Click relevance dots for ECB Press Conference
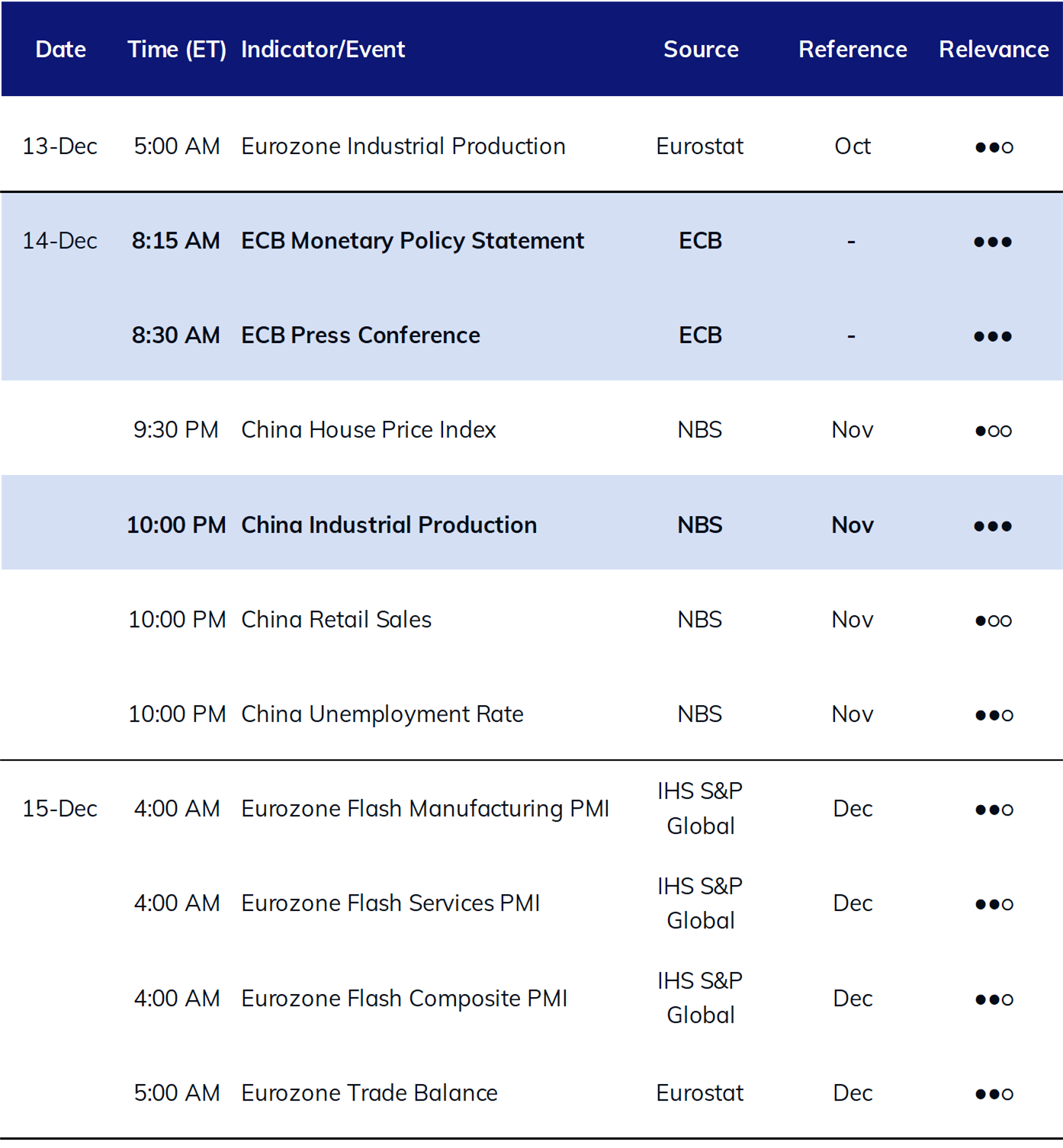This screenshot has height=1148, width=1063. (x=993, y=336)
